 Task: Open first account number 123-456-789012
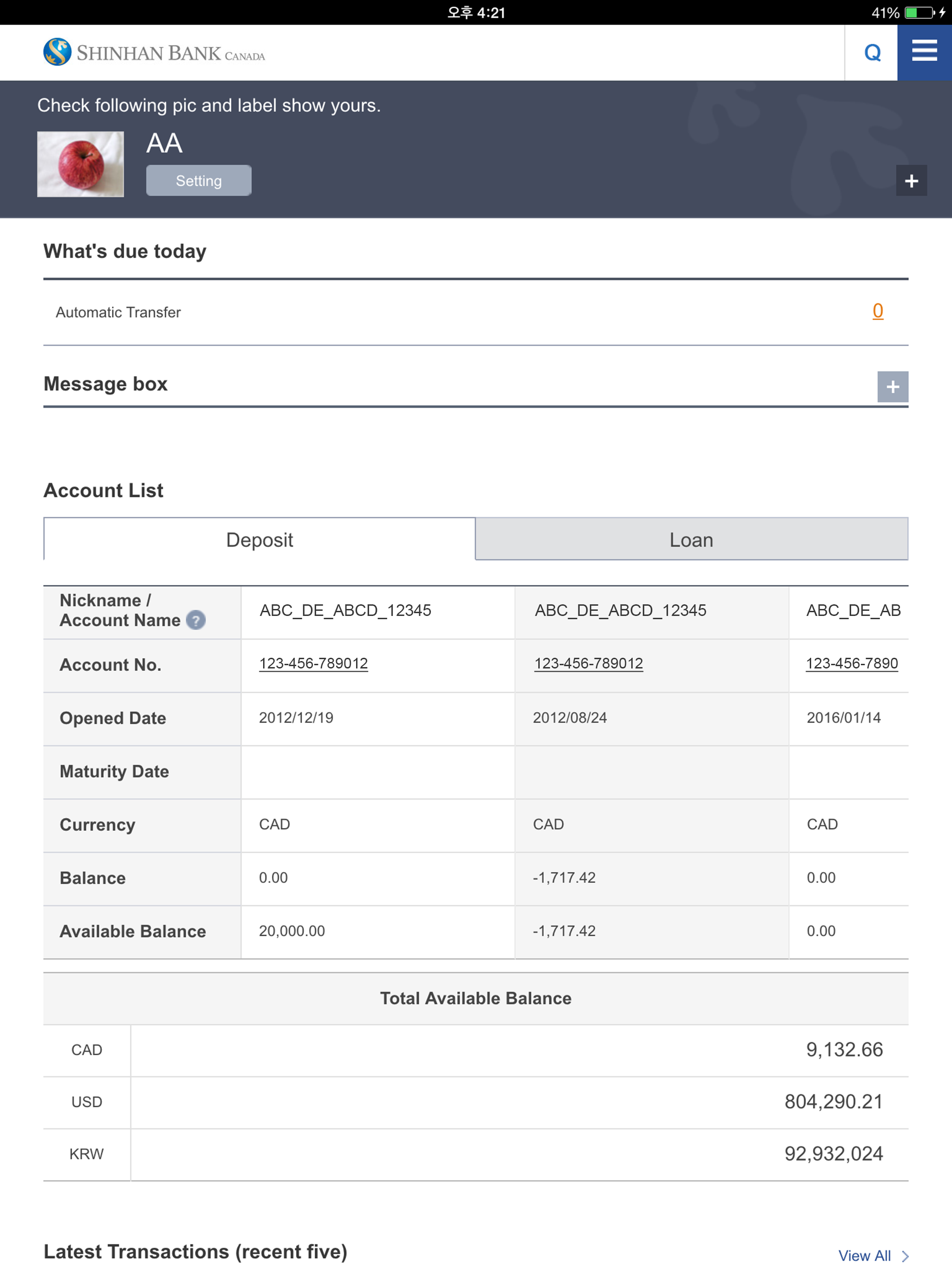(x=313, y=663)
